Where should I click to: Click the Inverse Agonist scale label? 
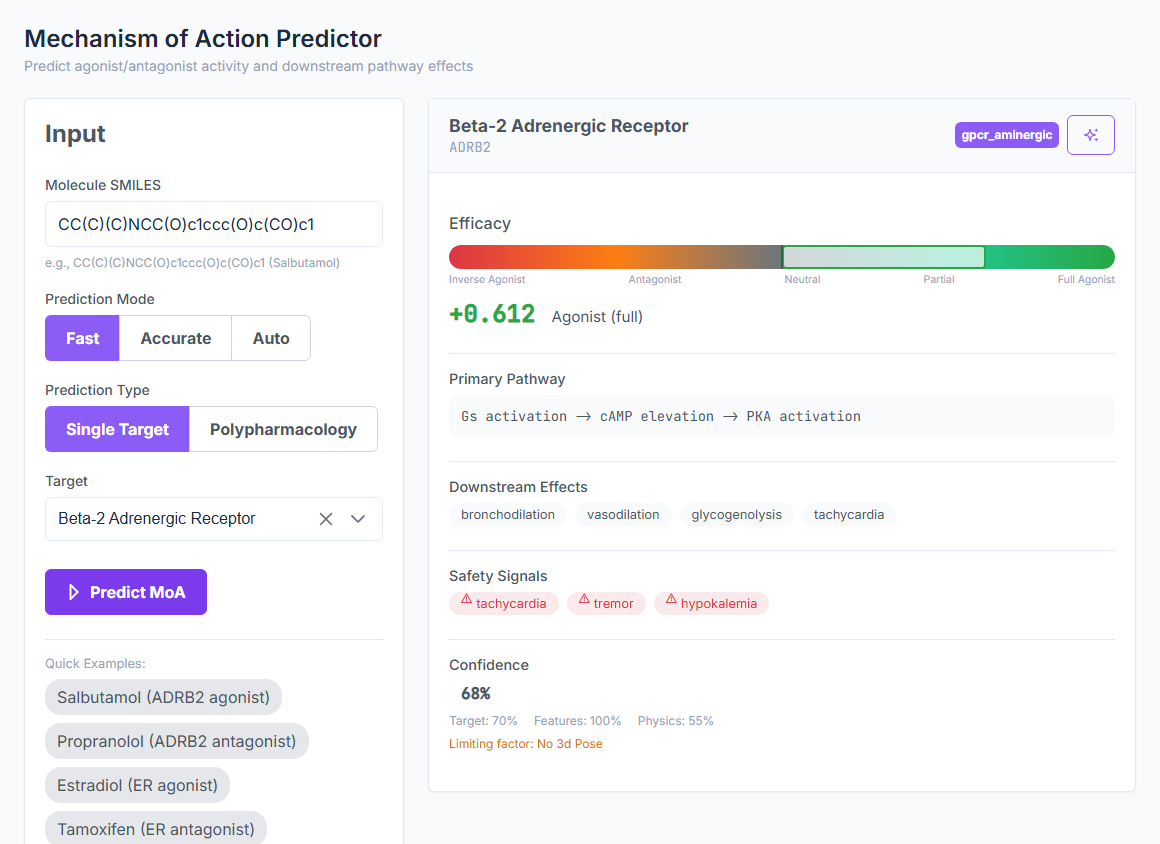487,280
